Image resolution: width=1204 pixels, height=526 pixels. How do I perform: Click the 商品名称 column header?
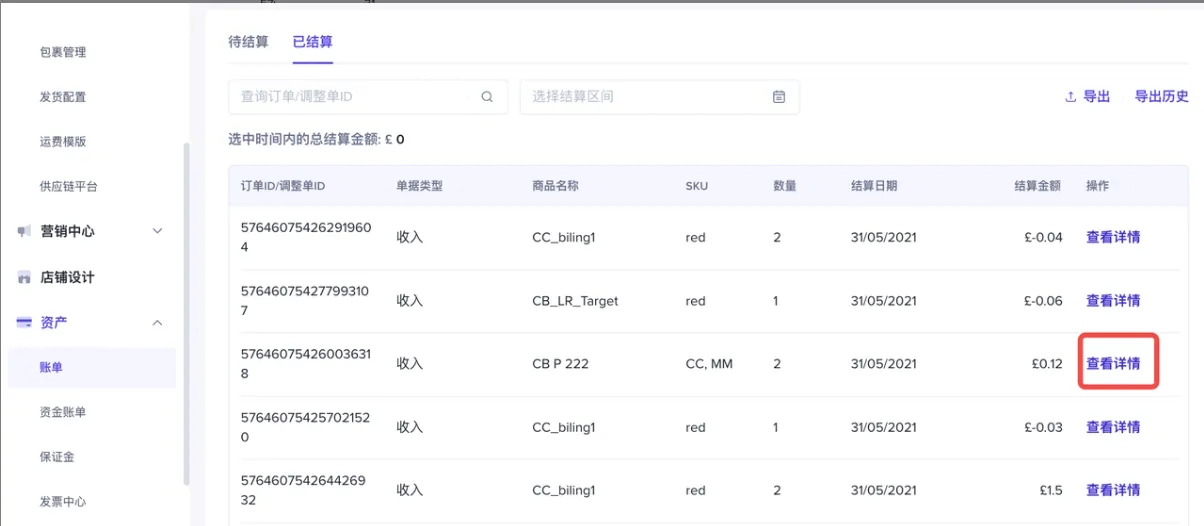pyautogui.click(x=556, y=186)
